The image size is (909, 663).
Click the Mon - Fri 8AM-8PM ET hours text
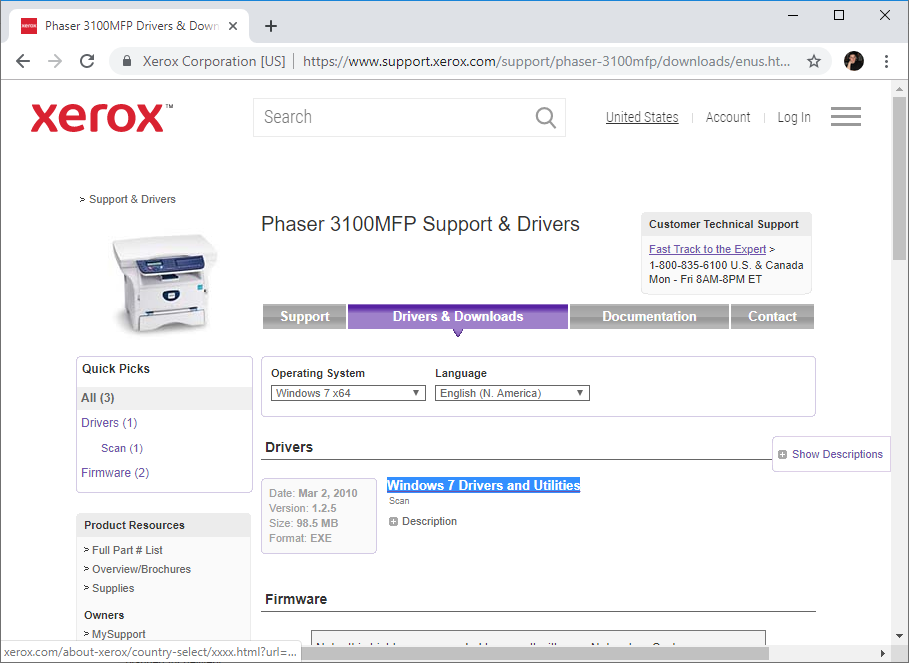point(705,279)
